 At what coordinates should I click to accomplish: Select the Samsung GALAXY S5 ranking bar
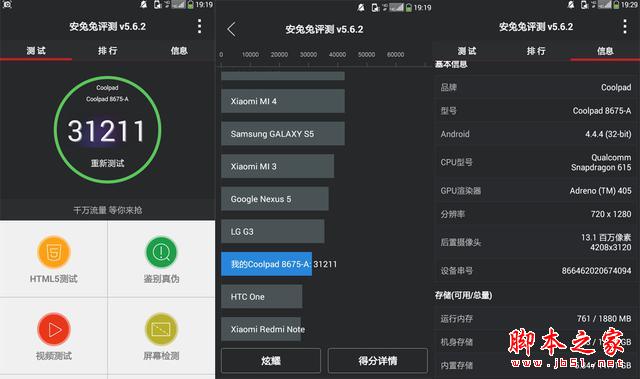(x=283, y=133)
